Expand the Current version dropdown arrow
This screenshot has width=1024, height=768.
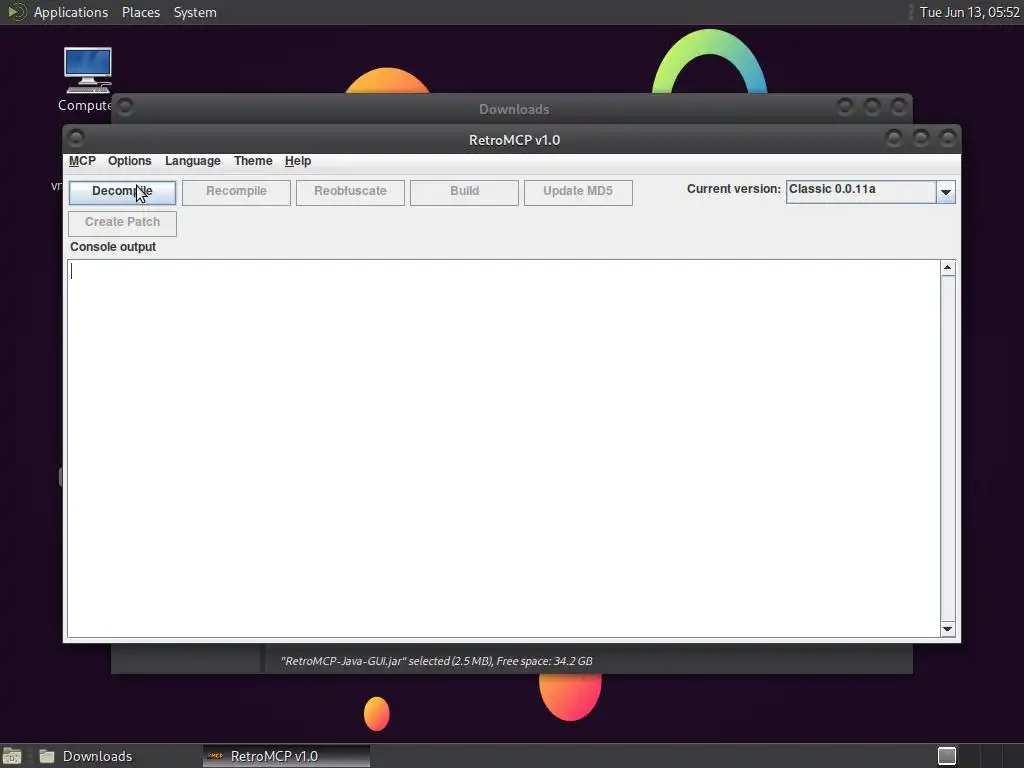pyautogui.click(x=946, y=192)
